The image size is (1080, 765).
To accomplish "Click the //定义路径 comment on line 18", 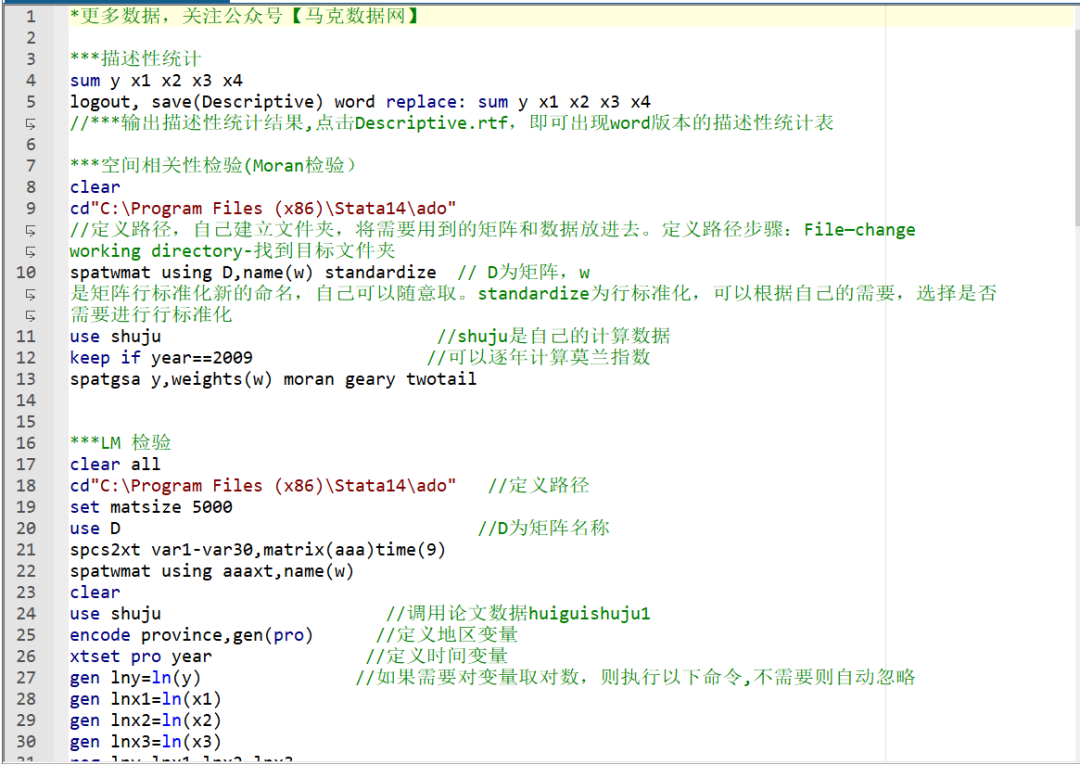I will 539,486.
